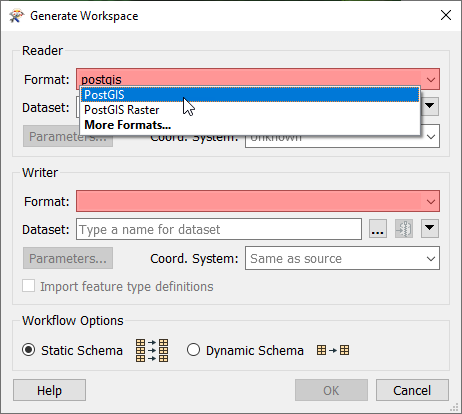Browse for Writer dataset with ellipsis button

click(378, 229)
